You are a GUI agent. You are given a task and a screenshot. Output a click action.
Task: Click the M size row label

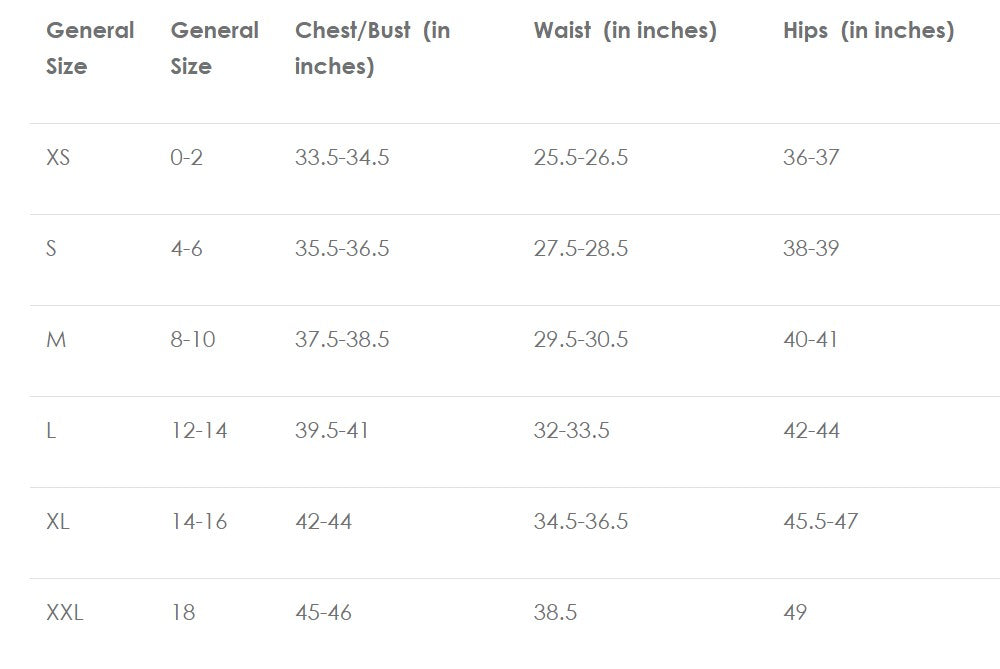pos(56,339)
